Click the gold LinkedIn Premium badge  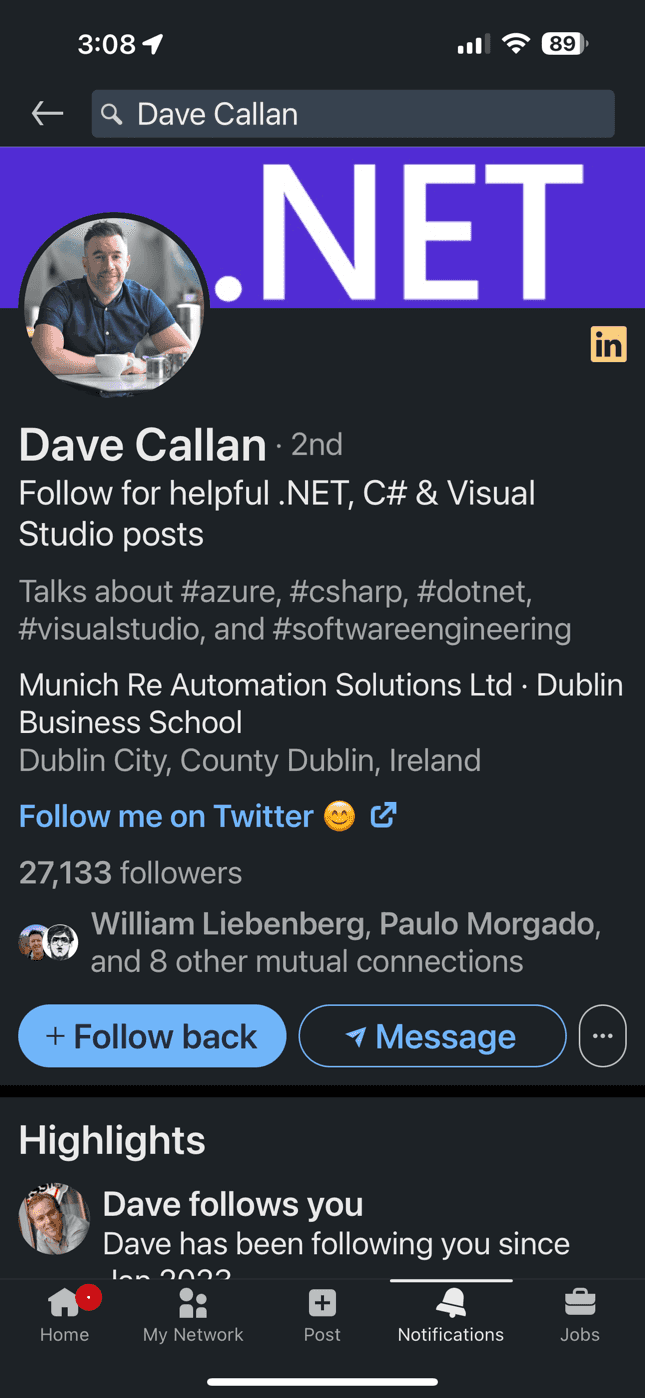(608, 344)
